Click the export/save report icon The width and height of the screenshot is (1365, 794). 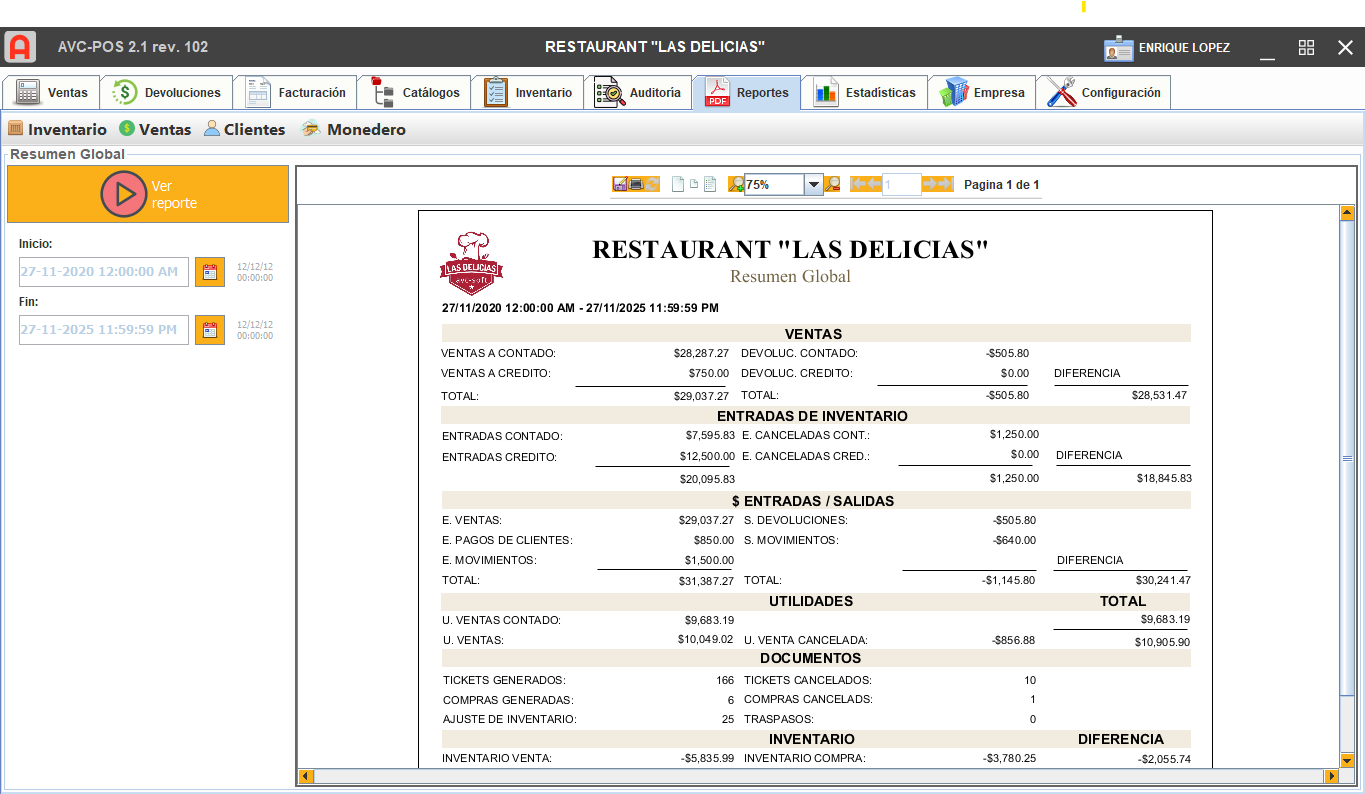[618, 184]
